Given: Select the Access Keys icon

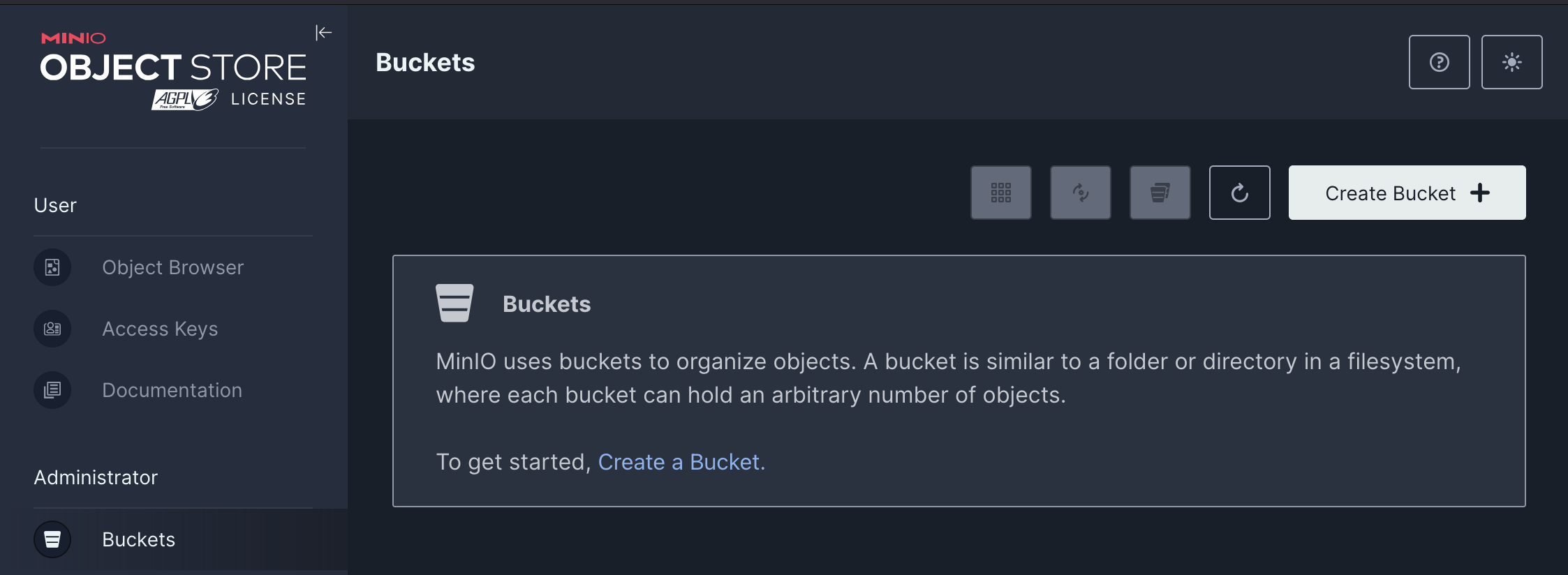Looking at the screenshot, I should 52,328.
